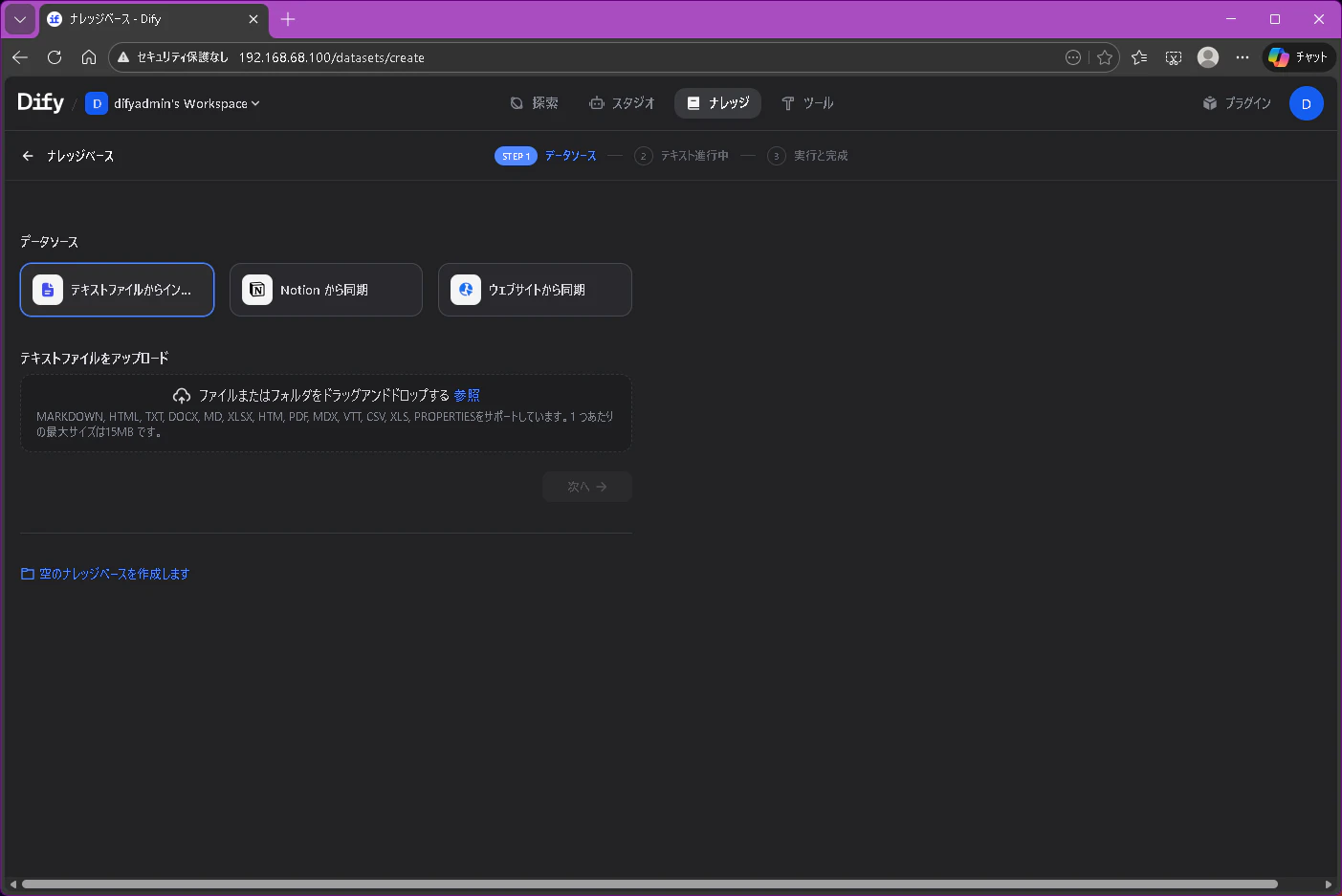
Task: Click the Dify logo
Action: pos(40,102)
